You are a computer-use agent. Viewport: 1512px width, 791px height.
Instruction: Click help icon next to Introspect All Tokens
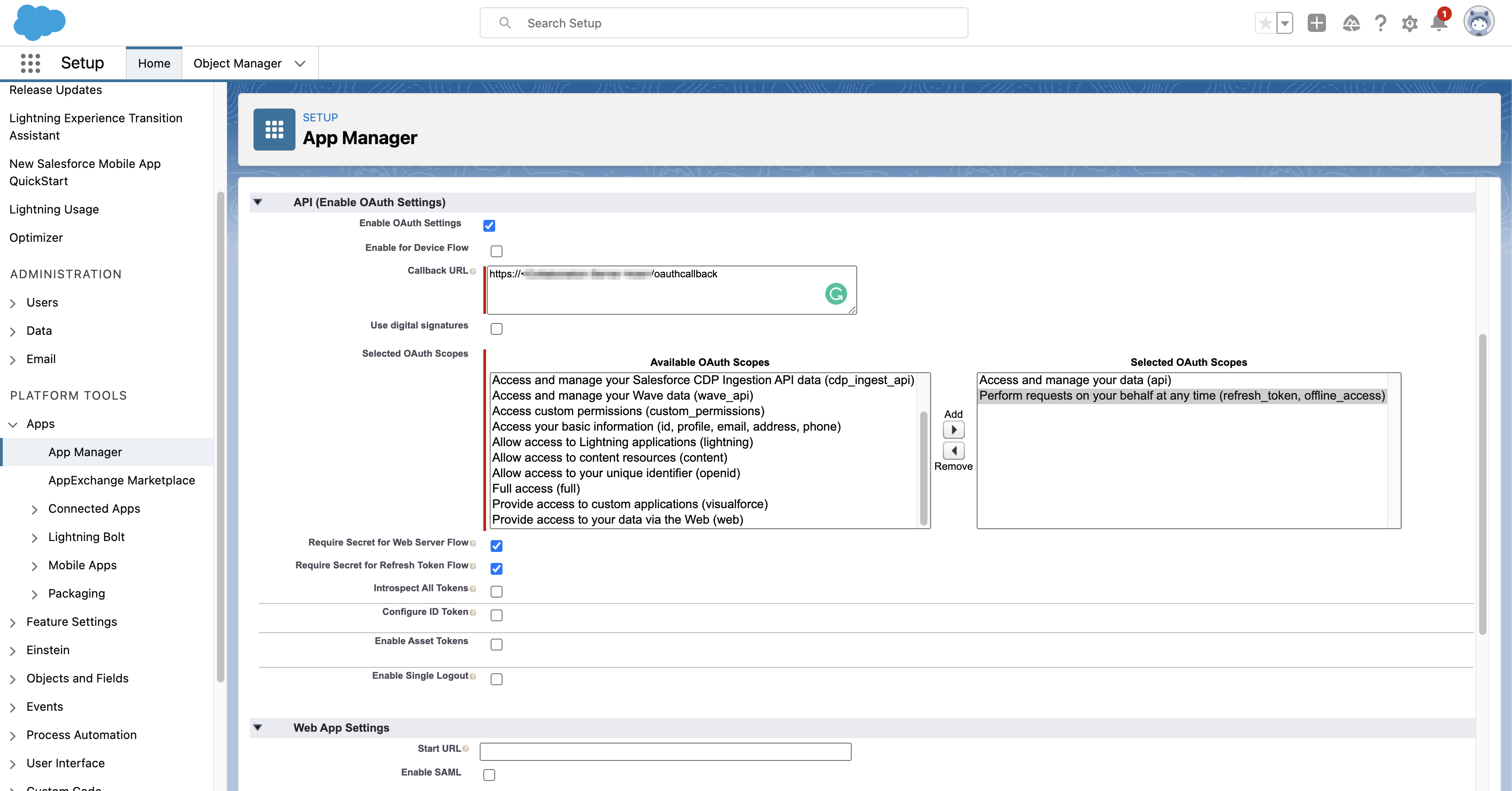(x=473, y=589)
